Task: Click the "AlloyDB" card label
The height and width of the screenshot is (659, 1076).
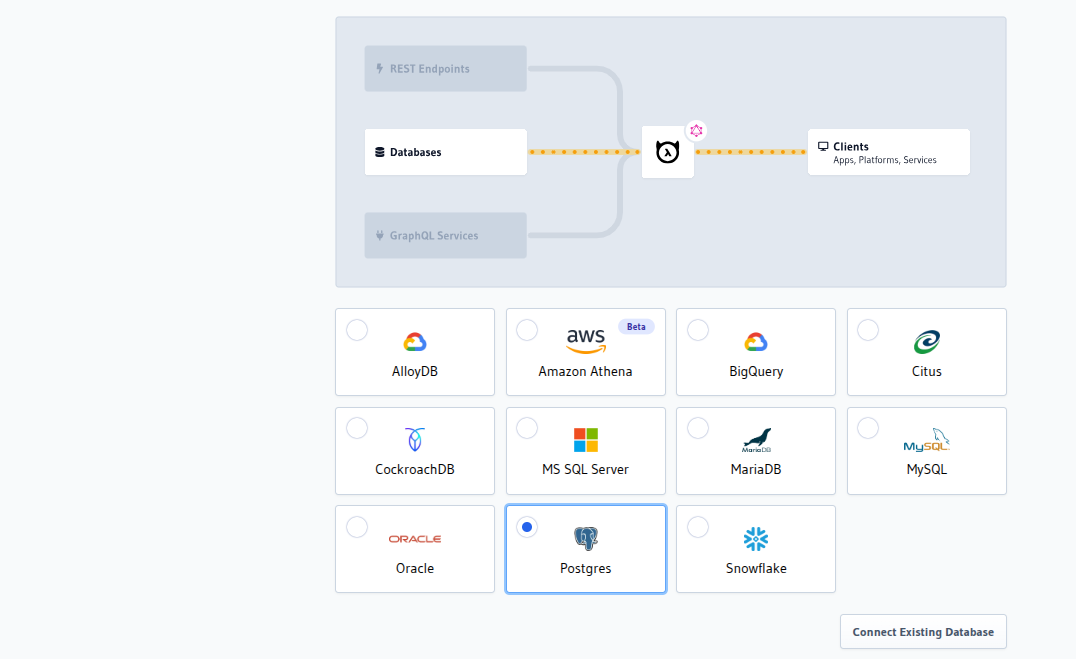Action: (x=414, y=371)
